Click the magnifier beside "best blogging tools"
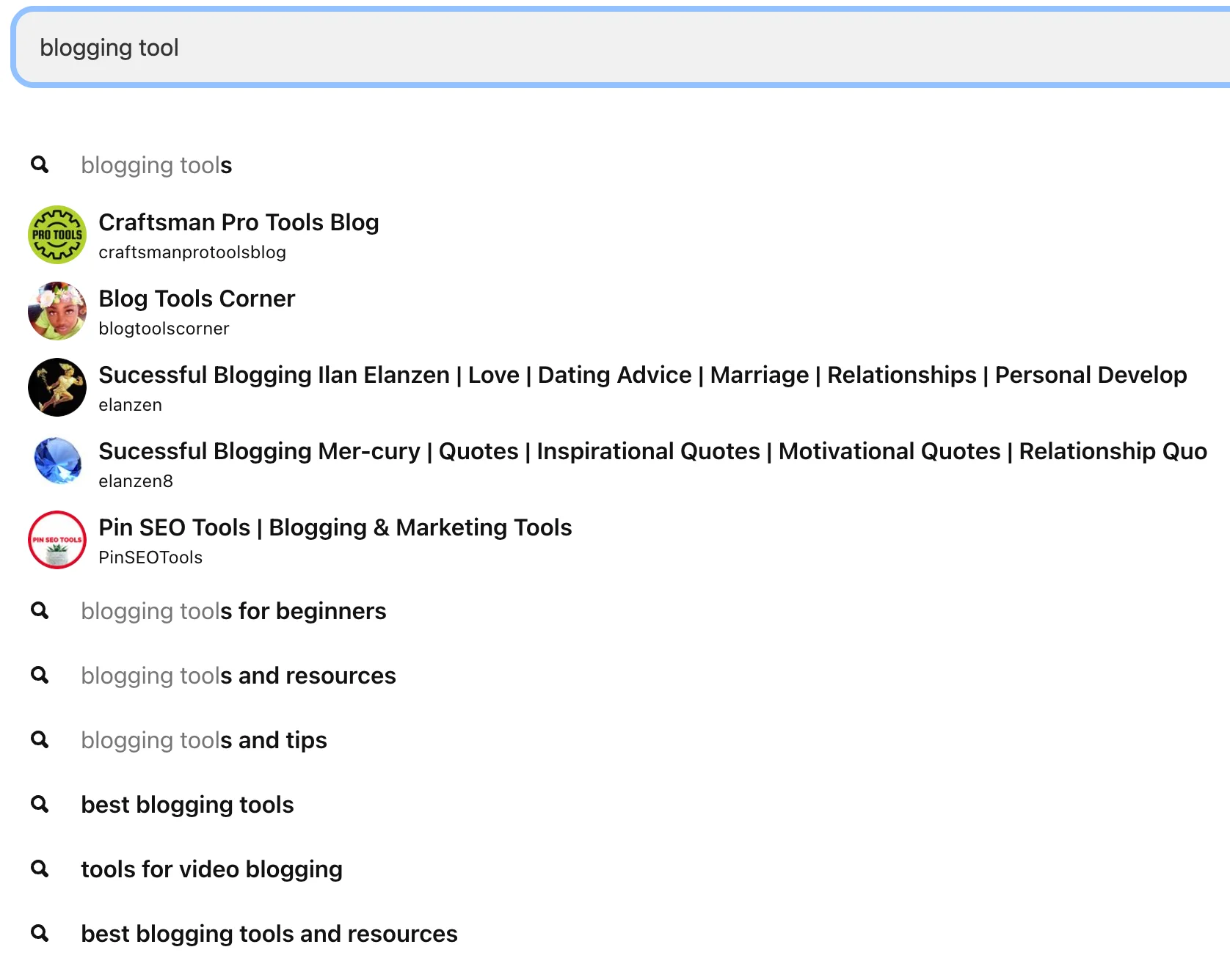The width and height of the screenshot is (1230, 980). 40,804
